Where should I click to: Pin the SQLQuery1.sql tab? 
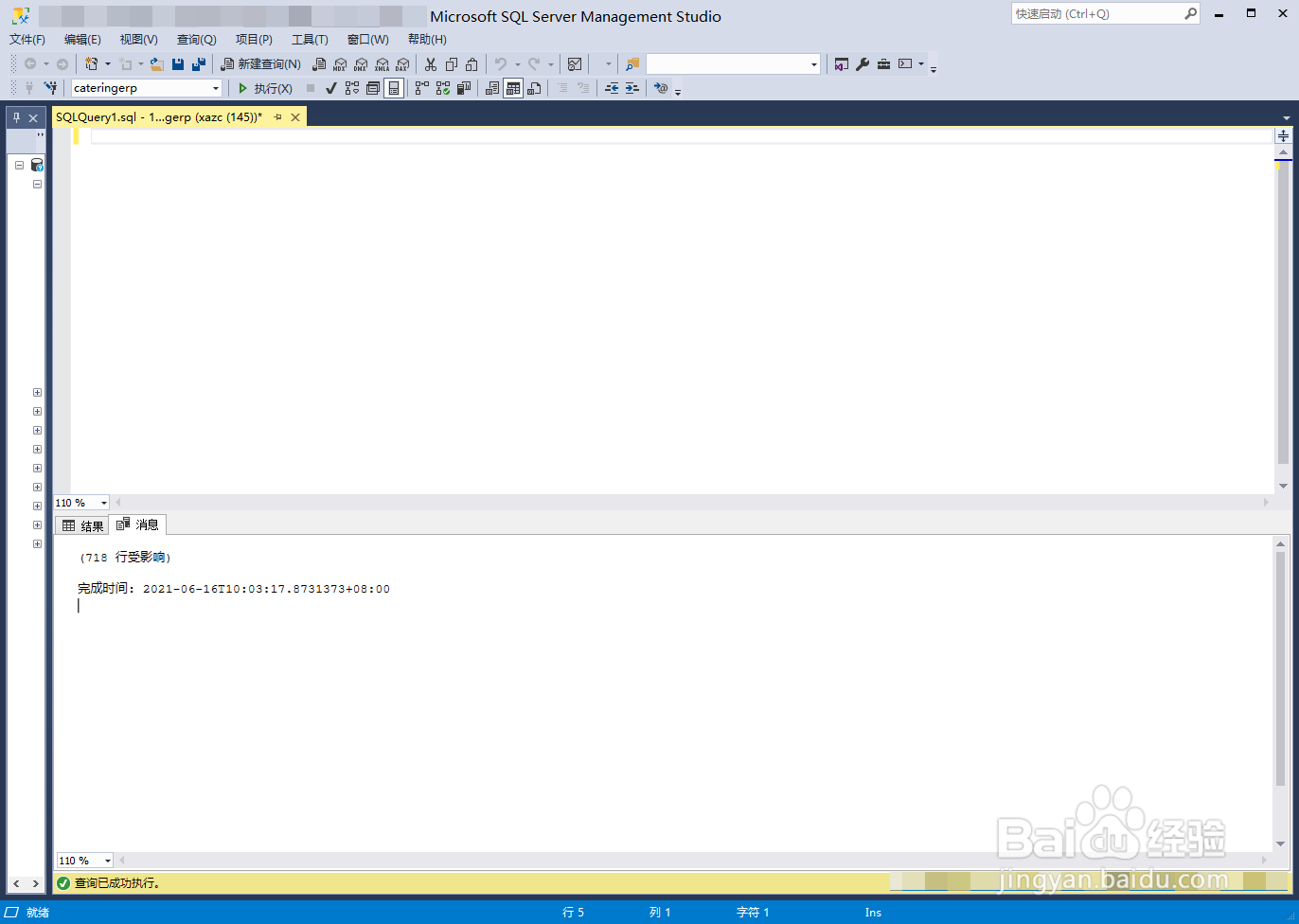point(277,117)
